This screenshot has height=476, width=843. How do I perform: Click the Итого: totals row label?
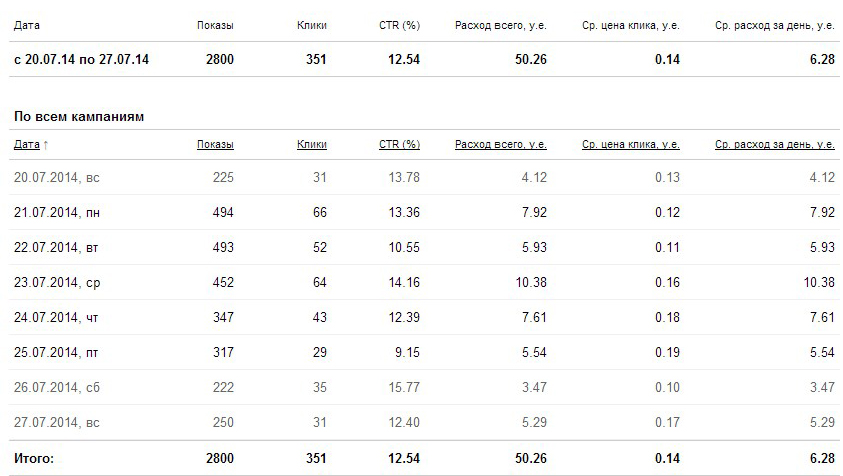click(34, 458)
